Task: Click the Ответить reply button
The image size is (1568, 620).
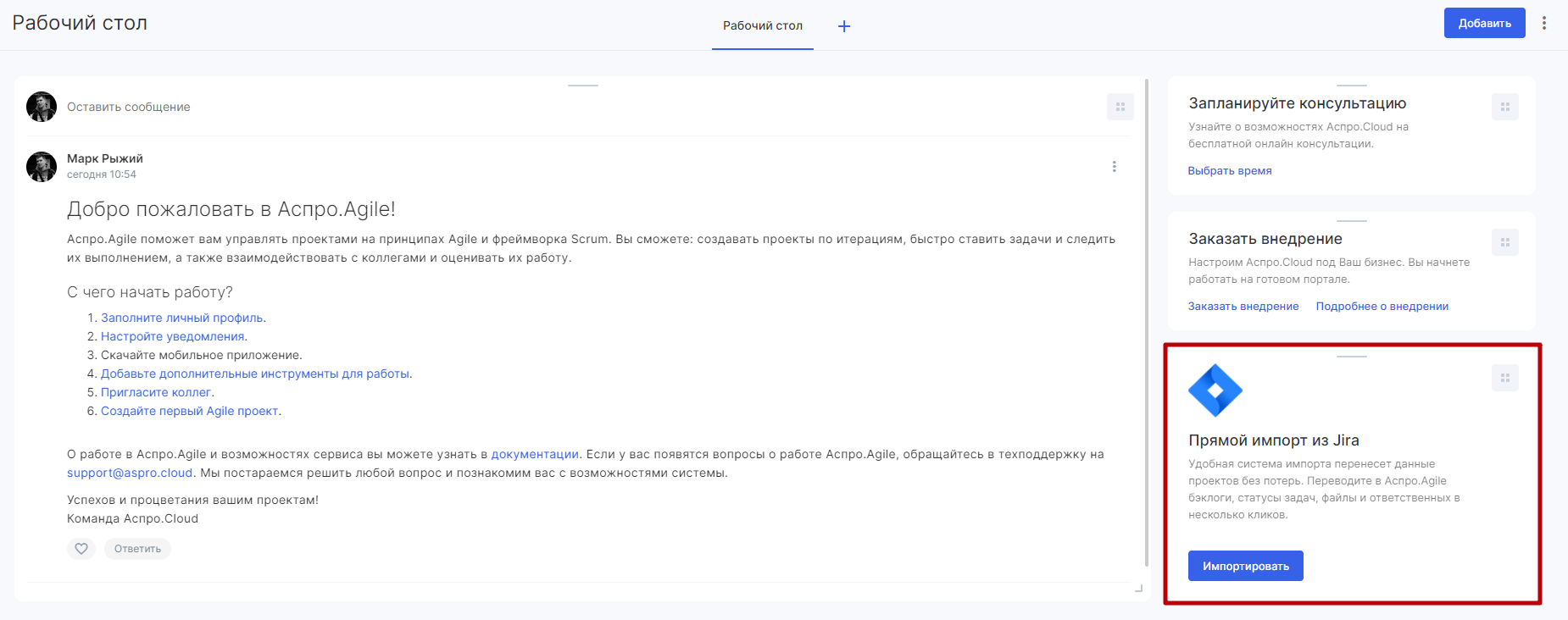Action: pos(137,549)
